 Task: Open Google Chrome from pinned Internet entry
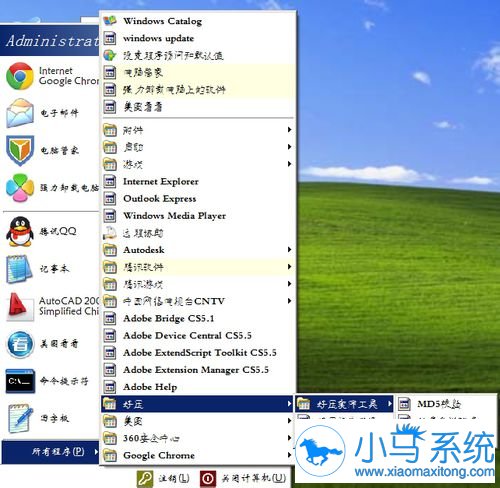click(52, 76)
